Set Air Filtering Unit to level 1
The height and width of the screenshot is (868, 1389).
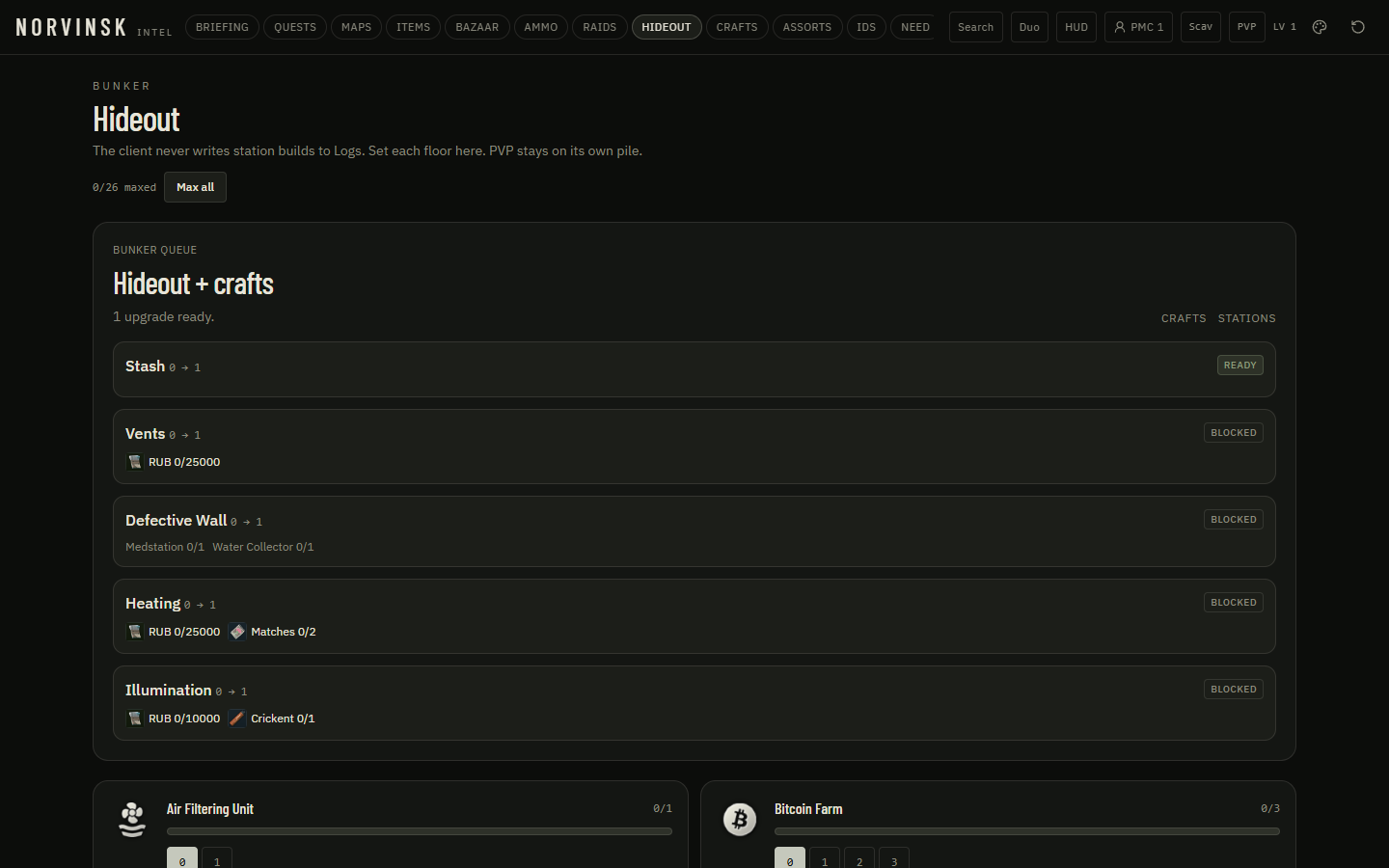(217, 858)
